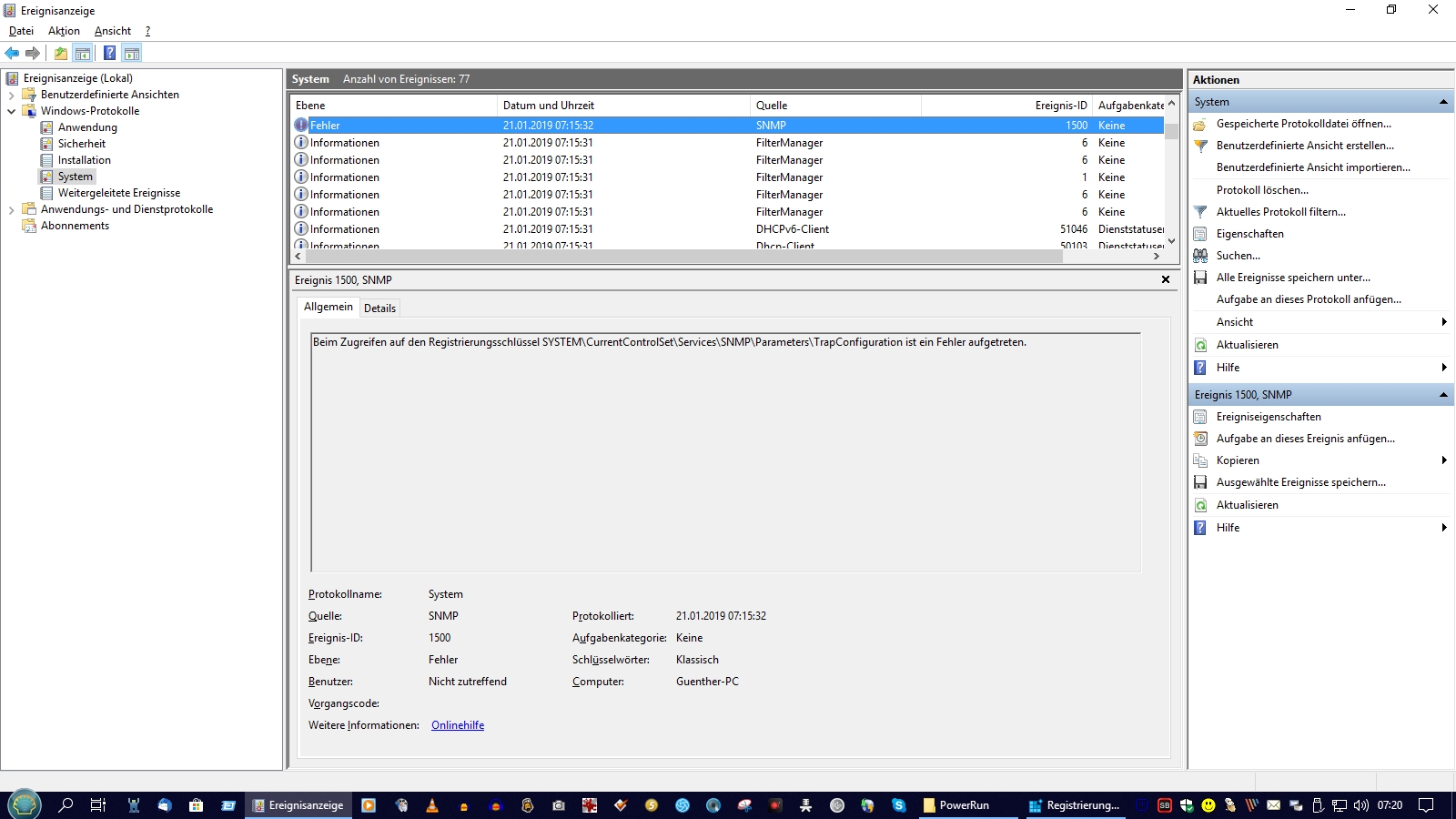
Task: Sort by the Datum und Uhrzeit column
Action: [623, 106]
